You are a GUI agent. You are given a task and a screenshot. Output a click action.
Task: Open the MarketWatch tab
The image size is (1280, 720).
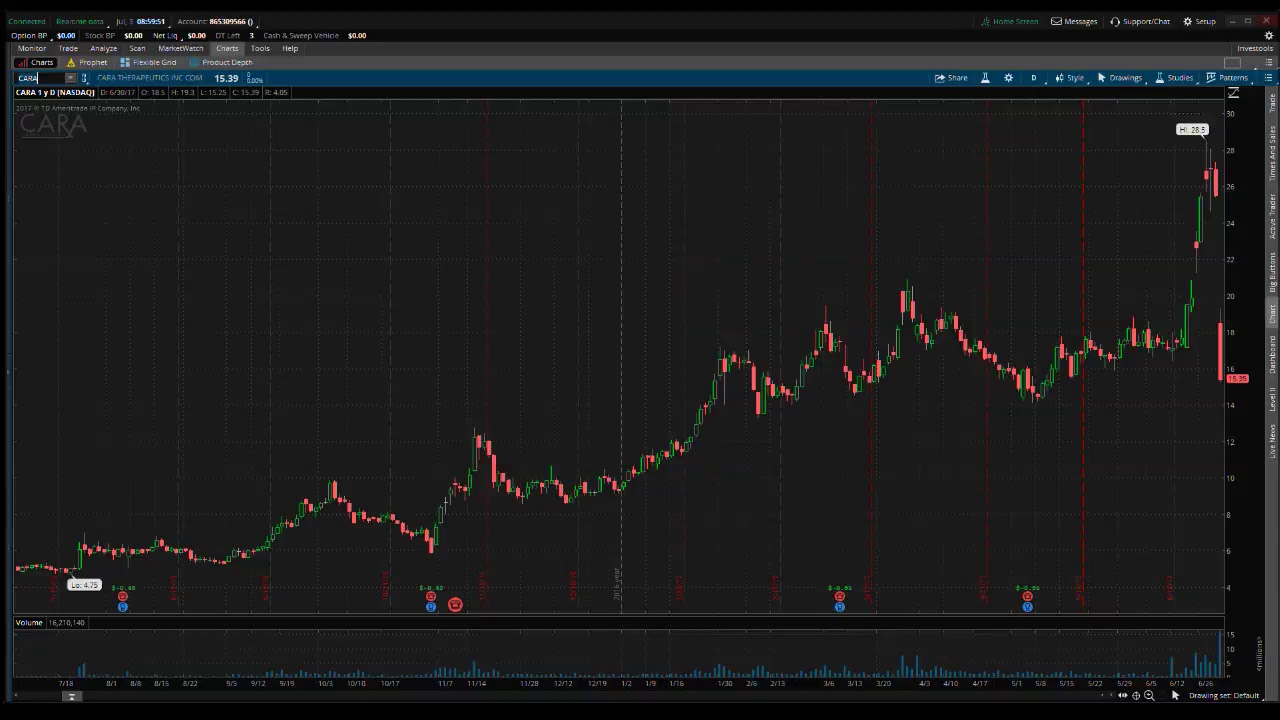coord(180,48)
